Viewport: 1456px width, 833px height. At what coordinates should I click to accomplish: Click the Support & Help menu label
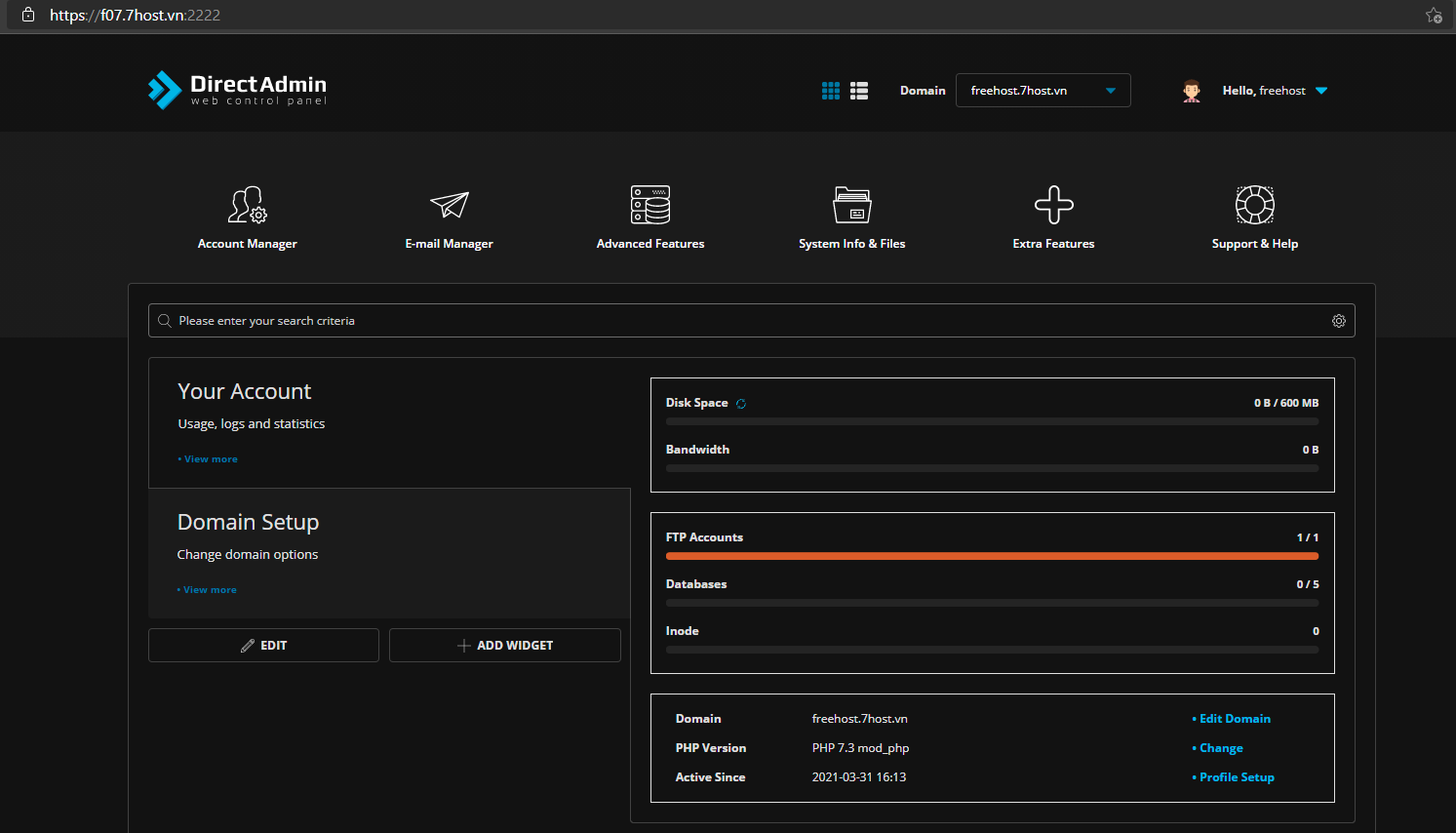pyautogui.click(x=1255, y=244)
